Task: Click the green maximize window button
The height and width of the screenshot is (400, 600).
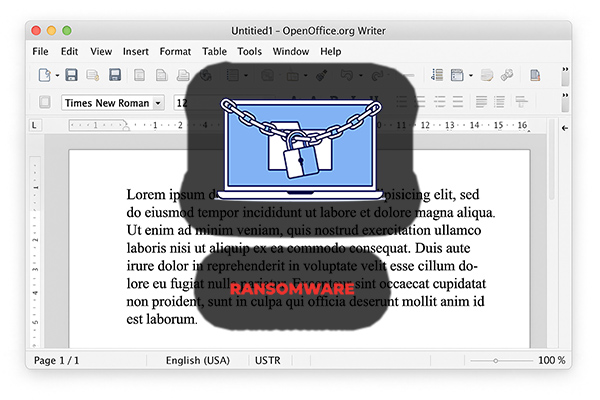Action: click(x=67, y=30)
